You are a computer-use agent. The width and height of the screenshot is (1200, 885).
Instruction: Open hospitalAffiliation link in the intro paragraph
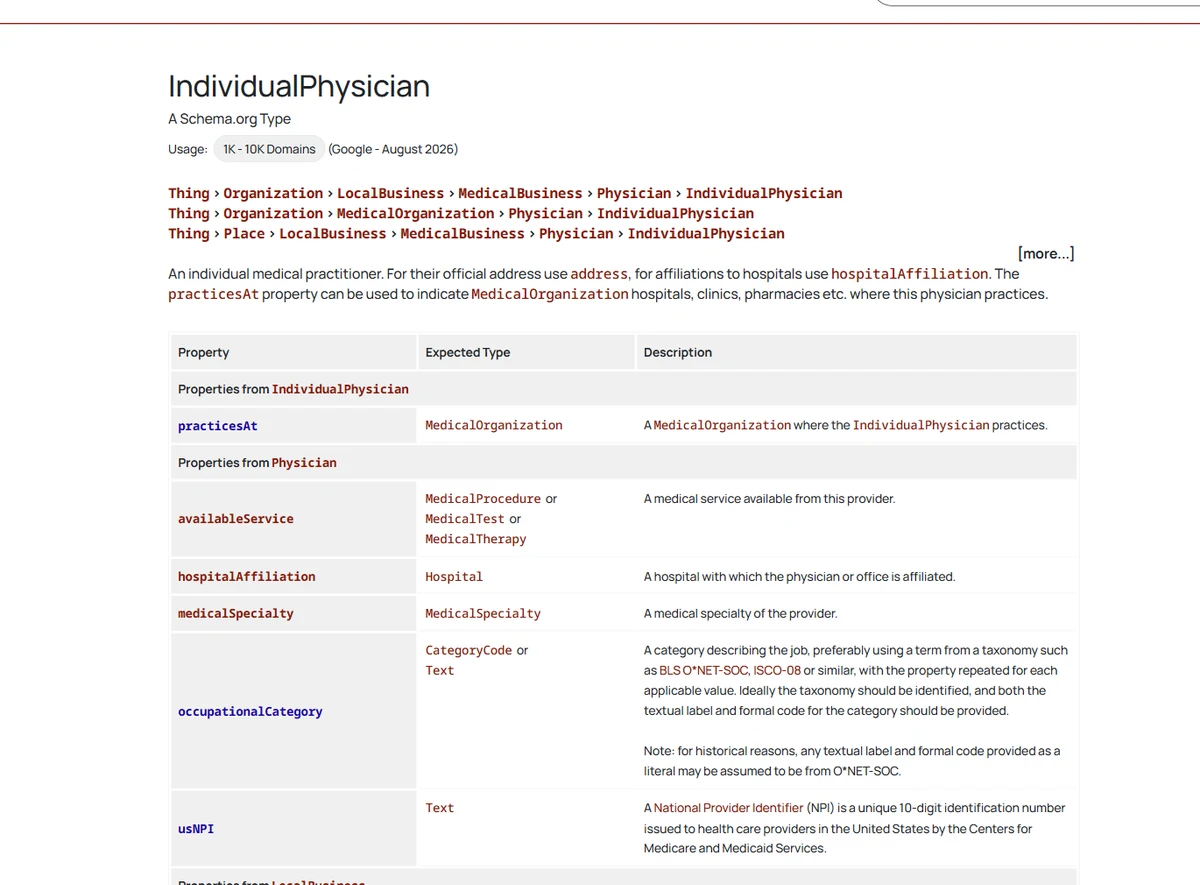coord(910,274)
